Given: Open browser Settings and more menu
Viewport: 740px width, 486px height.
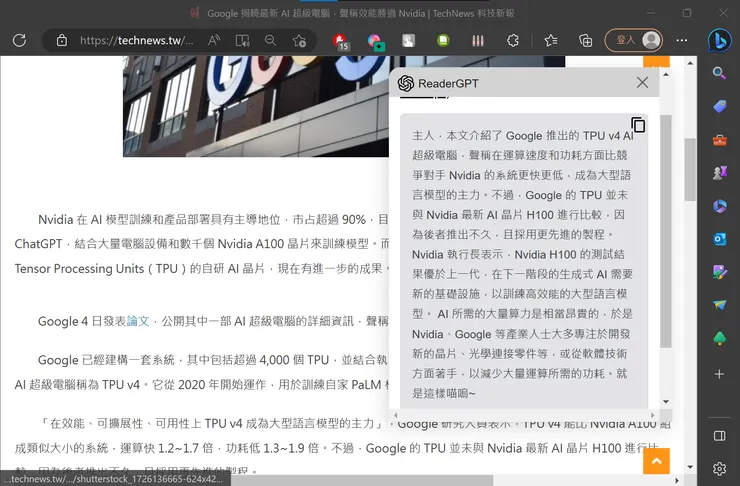Looking at the screenshot, I should click(682, 41).
